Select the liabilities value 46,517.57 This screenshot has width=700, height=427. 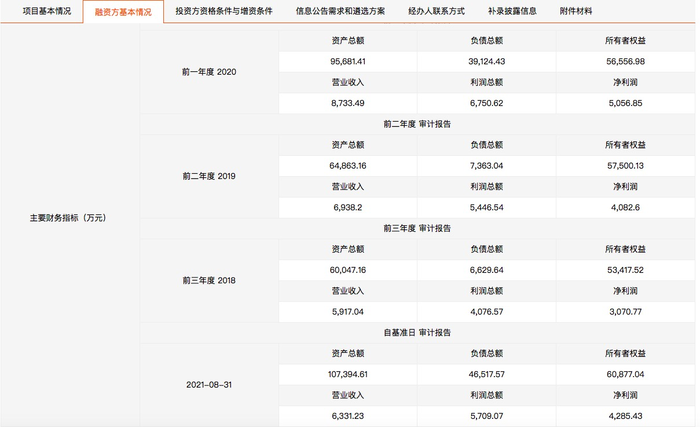point(487,374)
